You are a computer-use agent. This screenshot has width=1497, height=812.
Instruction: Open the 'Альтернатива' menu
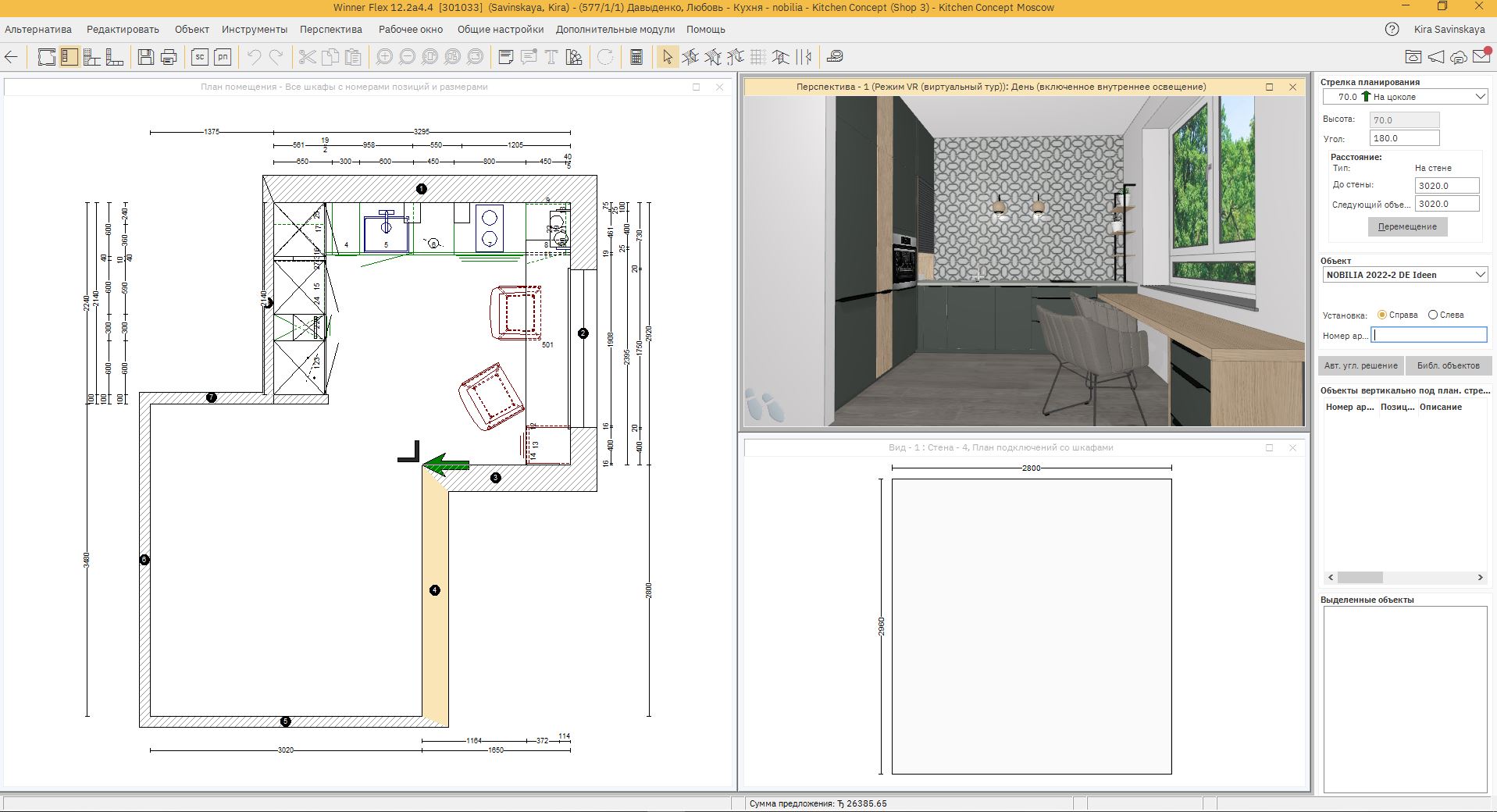point(38,30)
